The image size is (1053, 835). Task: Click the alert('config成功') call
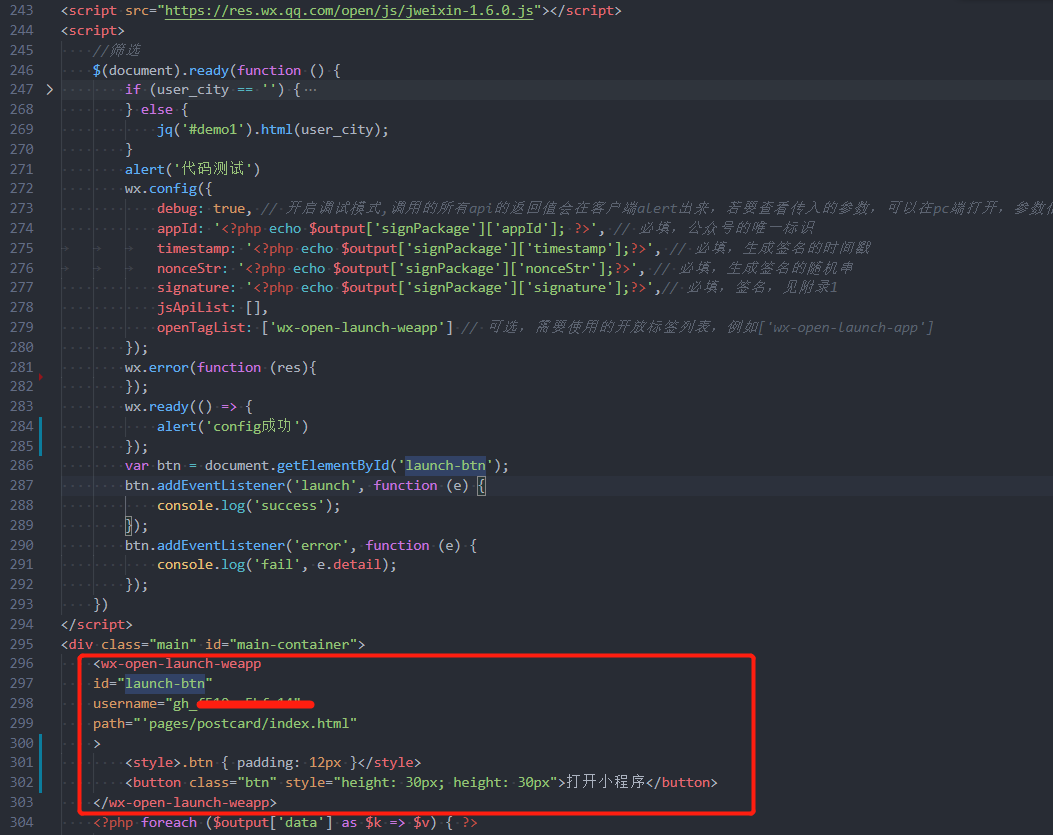click(x=232, y=426)
